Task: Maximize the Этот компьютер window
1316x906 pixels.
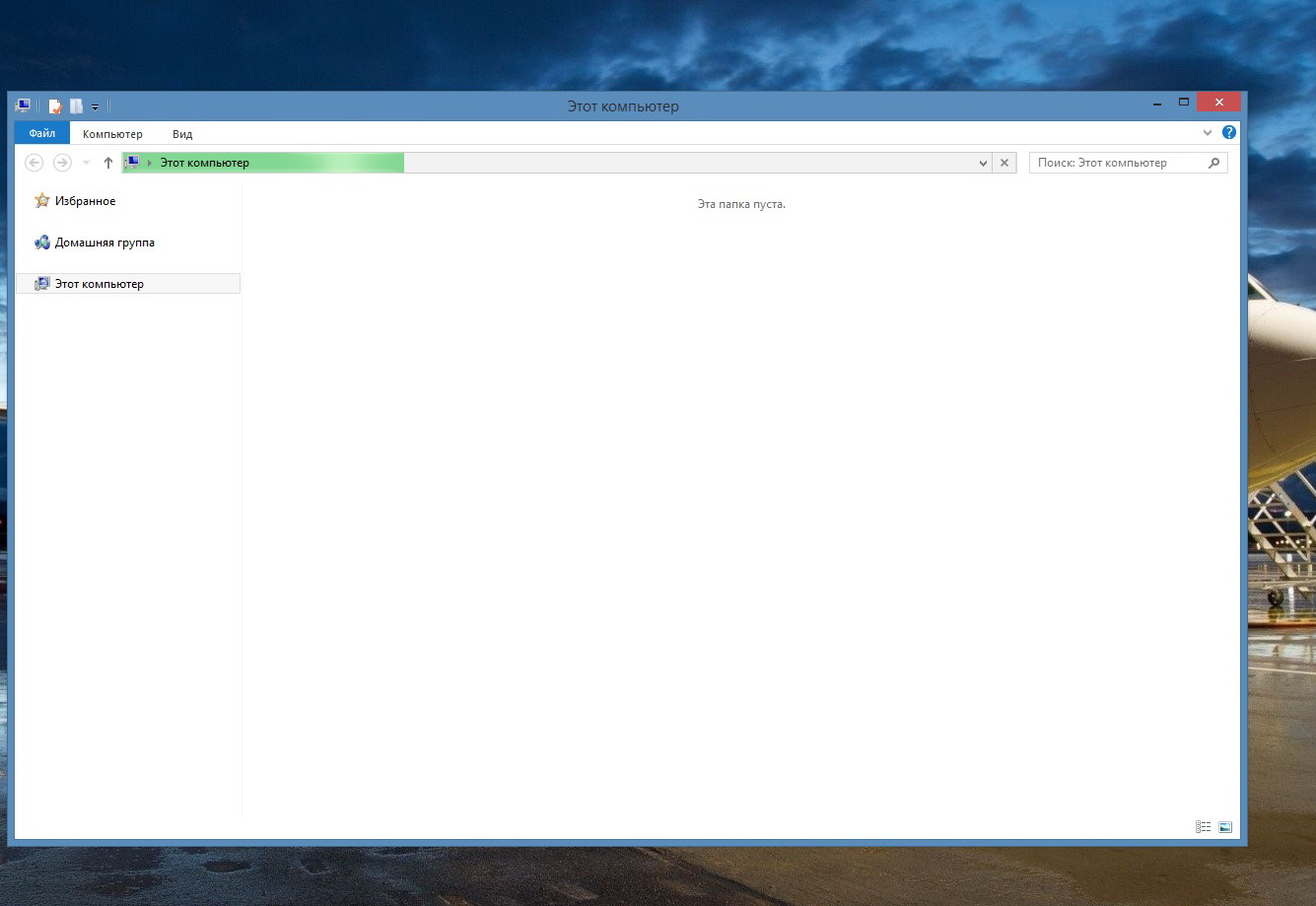Action: point(1184,103)
